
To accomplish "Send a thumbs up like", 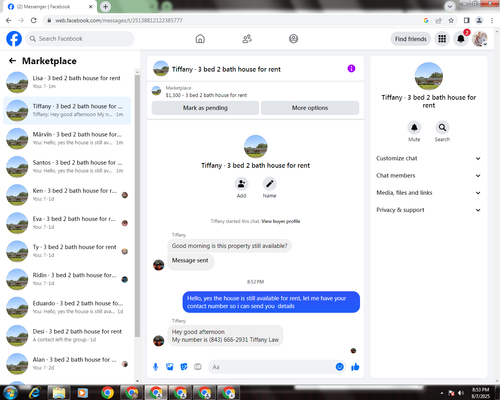I will click(x=355, y=367).
